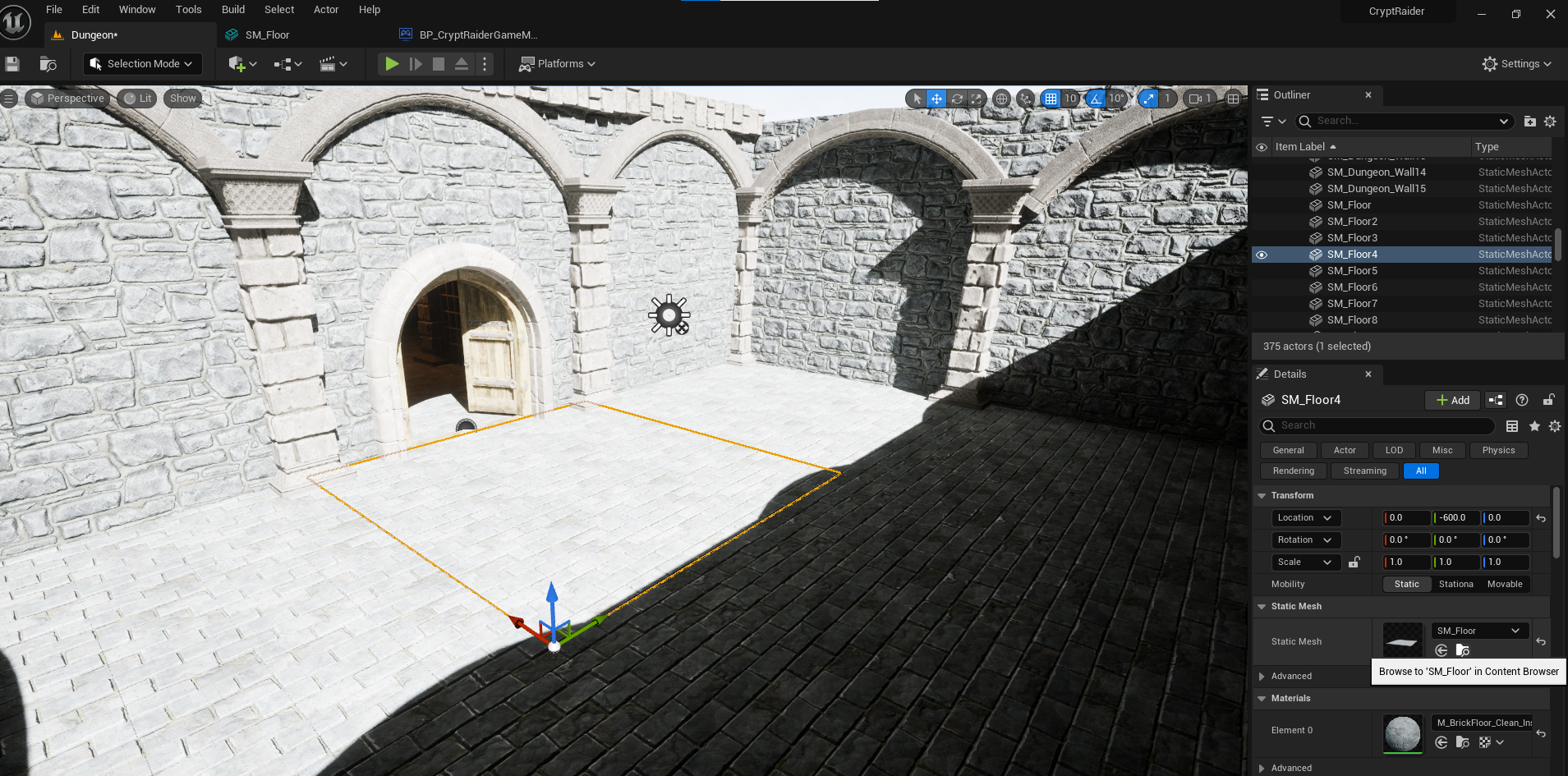Image resolution: width=1568 pixels, height=776 pixels.
Task: Focus the Outliner search field
Action: click(1405, 122)
